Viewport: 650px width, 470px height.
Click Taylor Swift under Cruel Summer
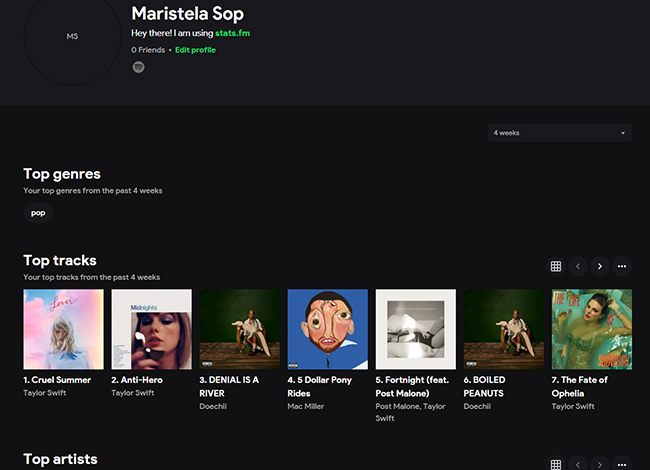45,393
